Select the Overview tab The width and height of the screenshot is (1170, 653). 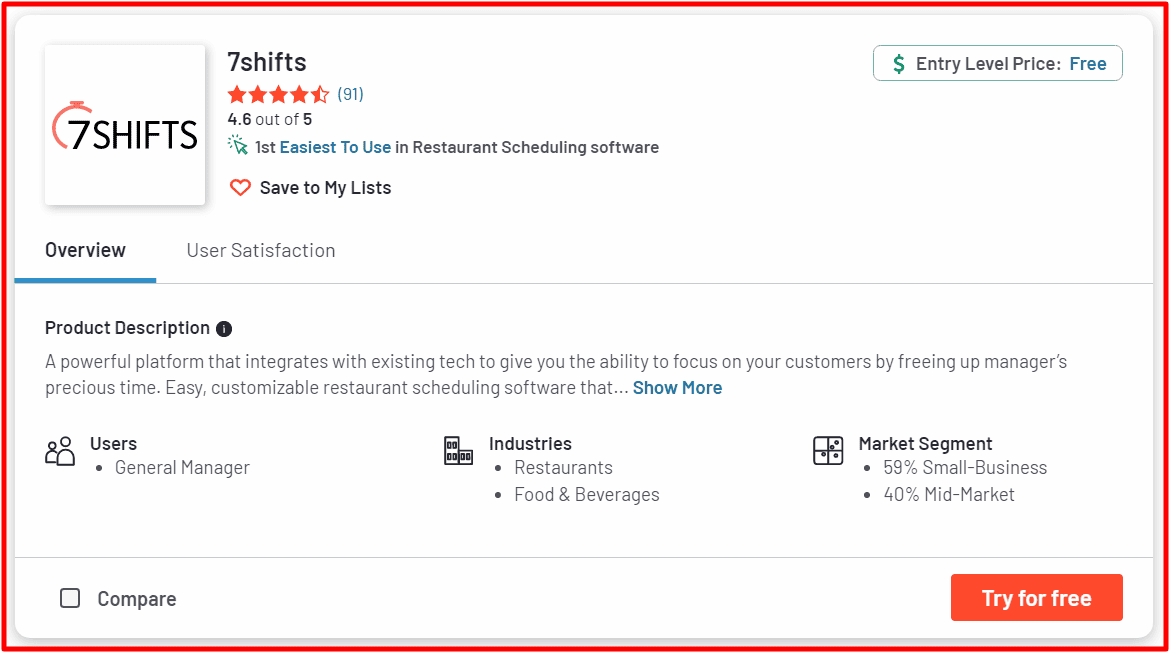[85, 251]
